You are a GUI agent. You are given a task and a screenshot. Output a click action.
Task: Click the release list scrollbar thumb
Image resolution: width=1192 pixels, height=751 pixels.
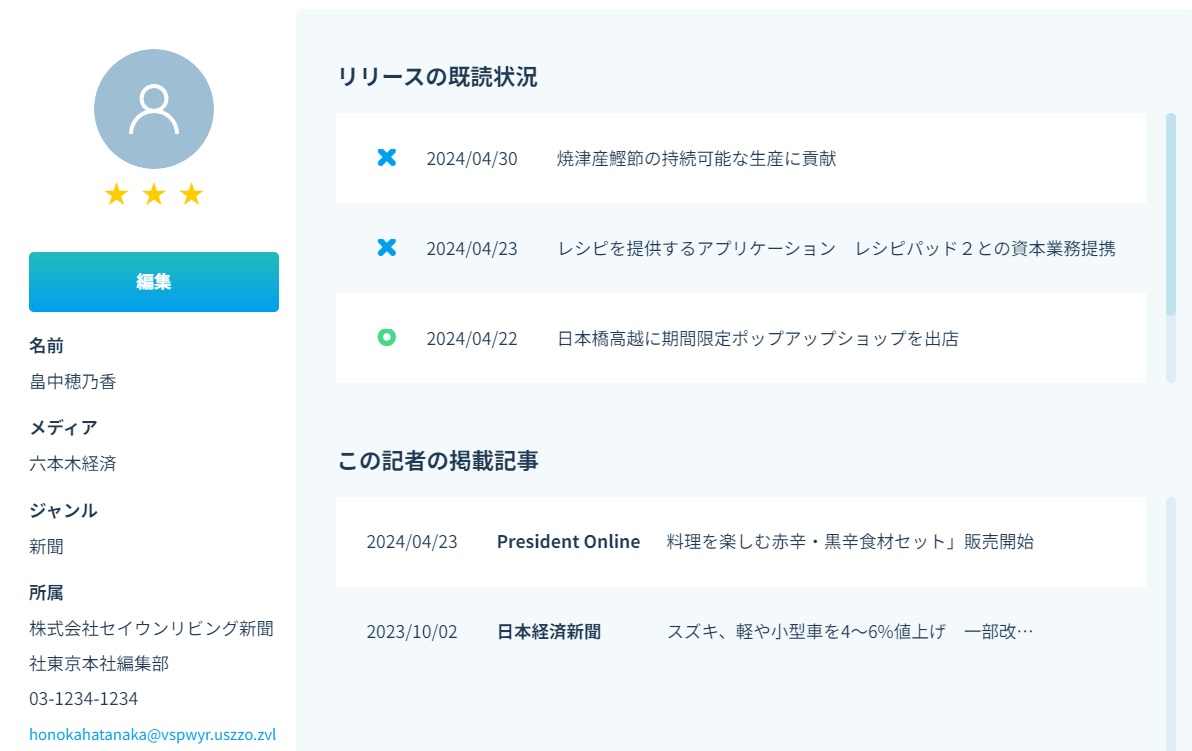click(1170, 214)
